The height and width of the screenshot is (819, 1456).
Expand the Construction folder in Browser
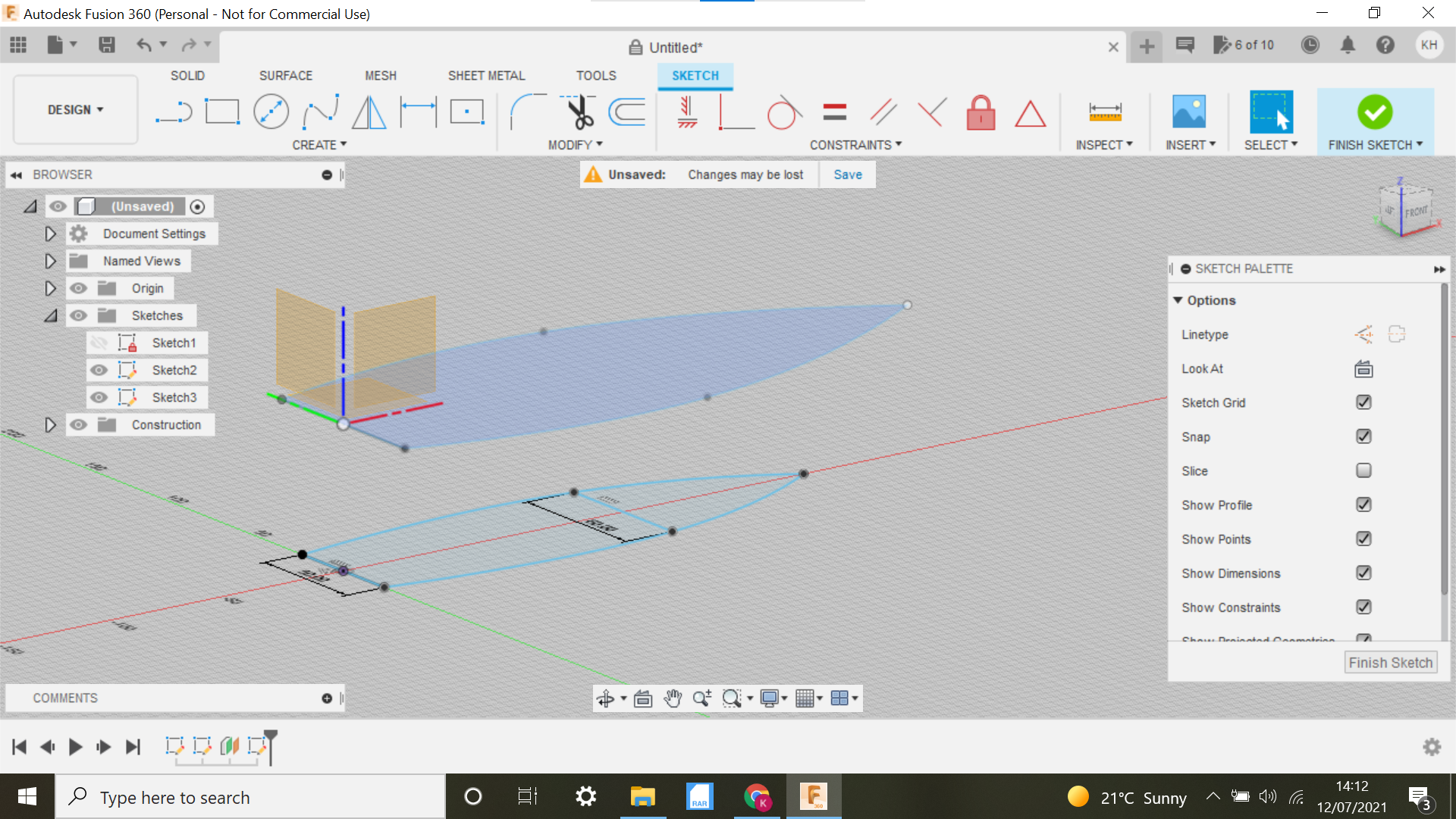point(50,424)
